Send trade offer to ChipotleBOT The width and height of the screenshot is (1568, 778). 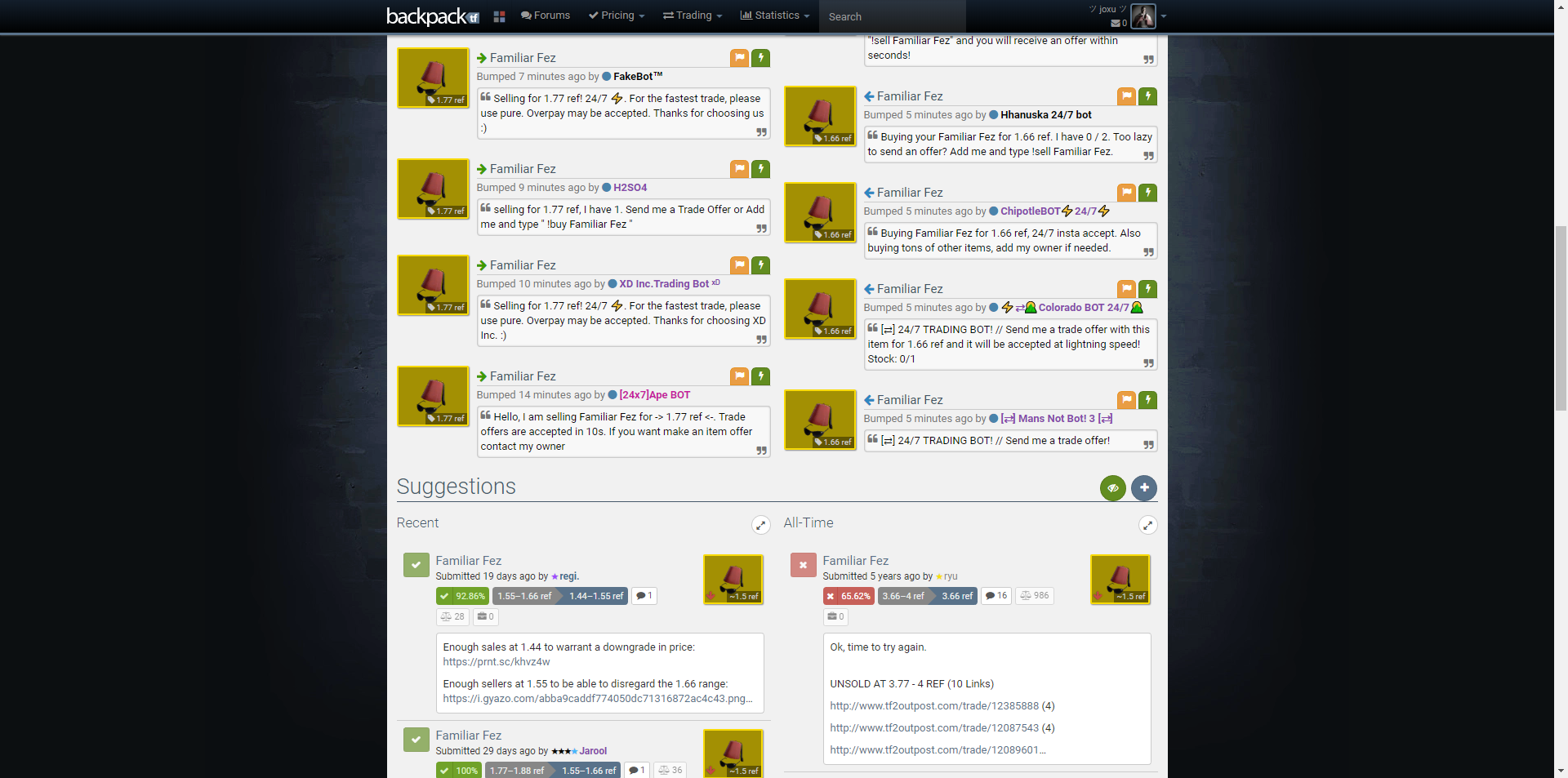click(x=1147, y=193)
